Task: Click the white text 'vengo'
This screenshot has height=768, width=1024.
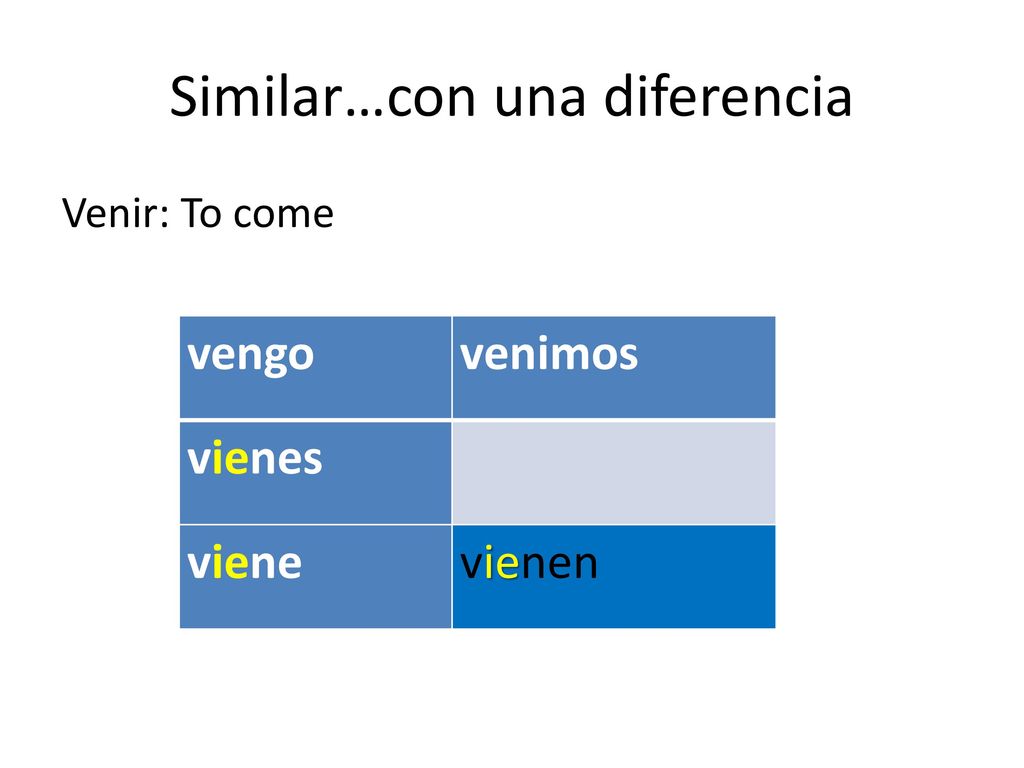Action: click(251, 357)
